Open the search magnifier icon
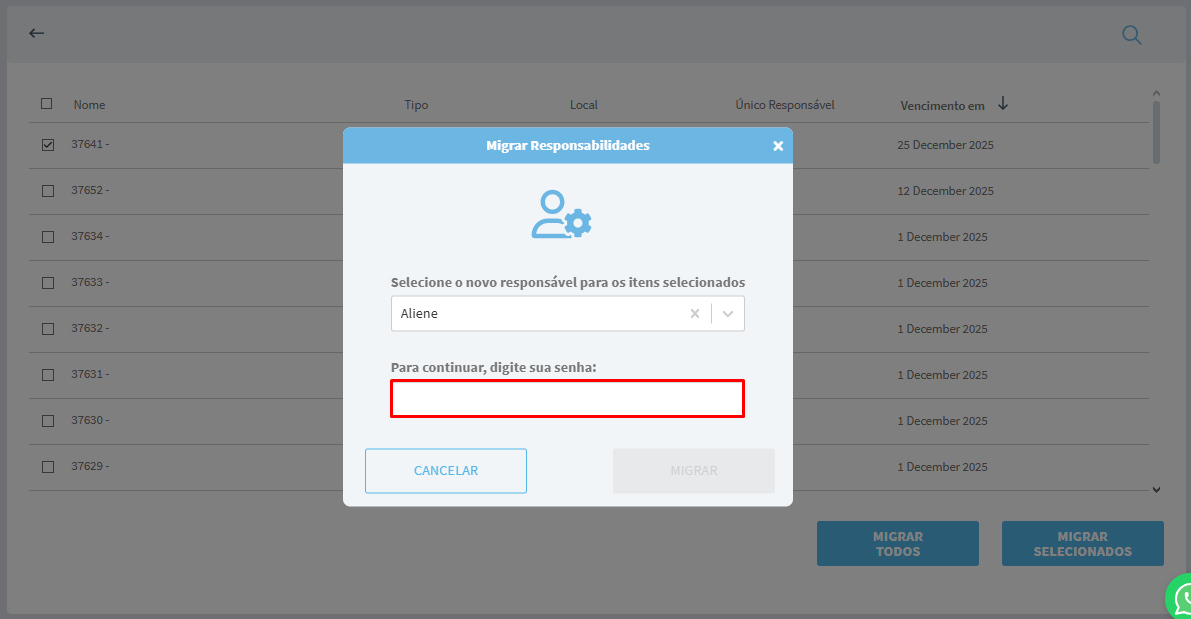Image resolution: width=1191 pixels, height=619 pixels. pyautogui.click(x=1131, y=35)
